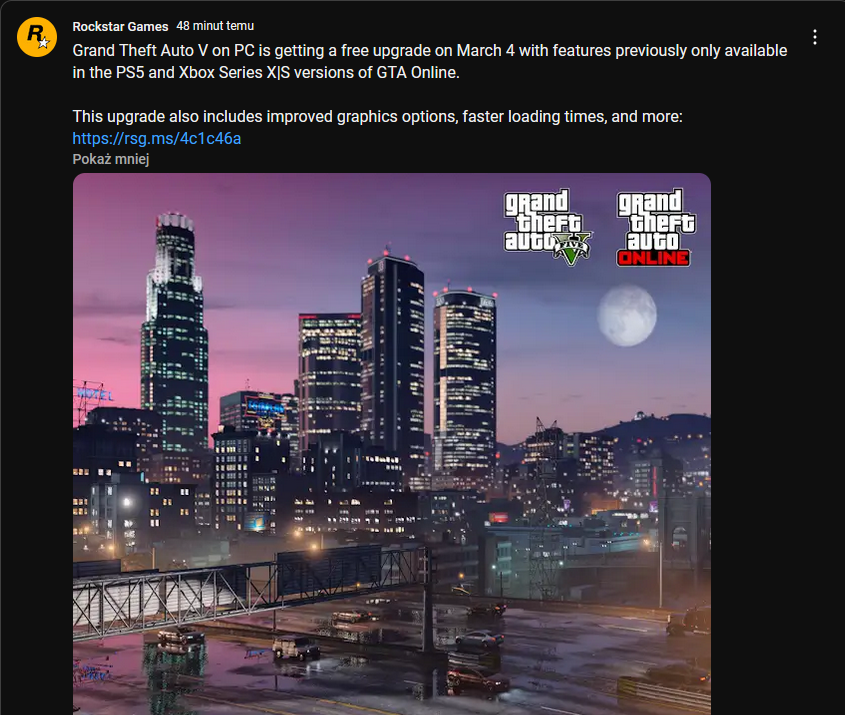Click the blue neon billboard on rooftop

coord(265,408)
